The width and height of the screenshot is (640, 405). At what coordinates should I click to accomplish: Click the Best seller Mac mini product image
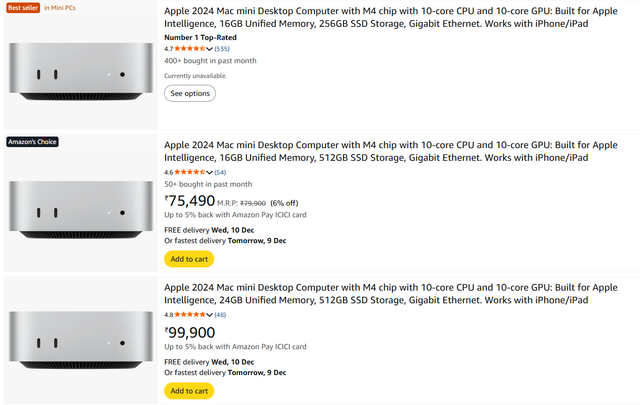(80, 76)
